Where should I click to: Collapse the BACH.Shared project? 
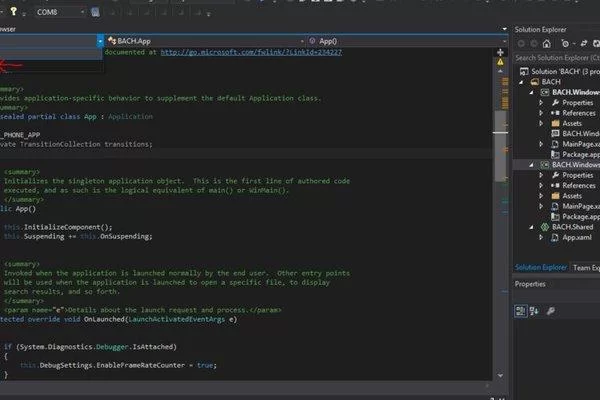532,227
